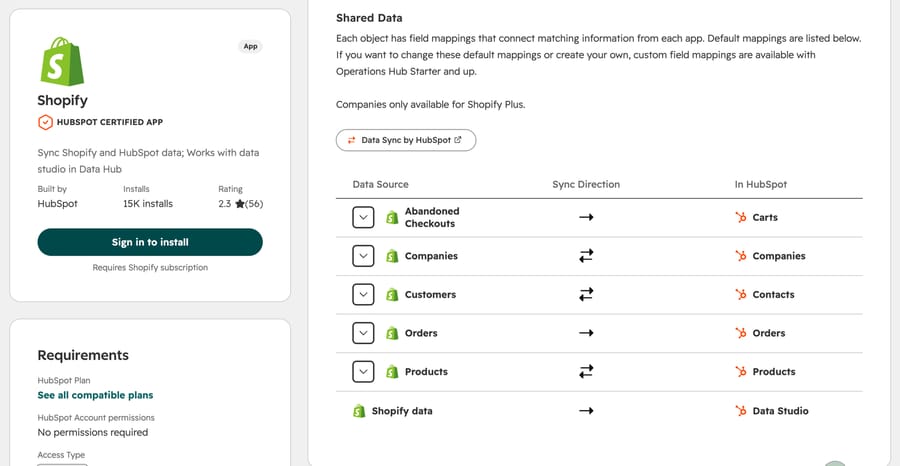Expand the Abandoned Checkouts field mappings
The width and height of the screenshot is (900, 466).
[x=363, y=218]
